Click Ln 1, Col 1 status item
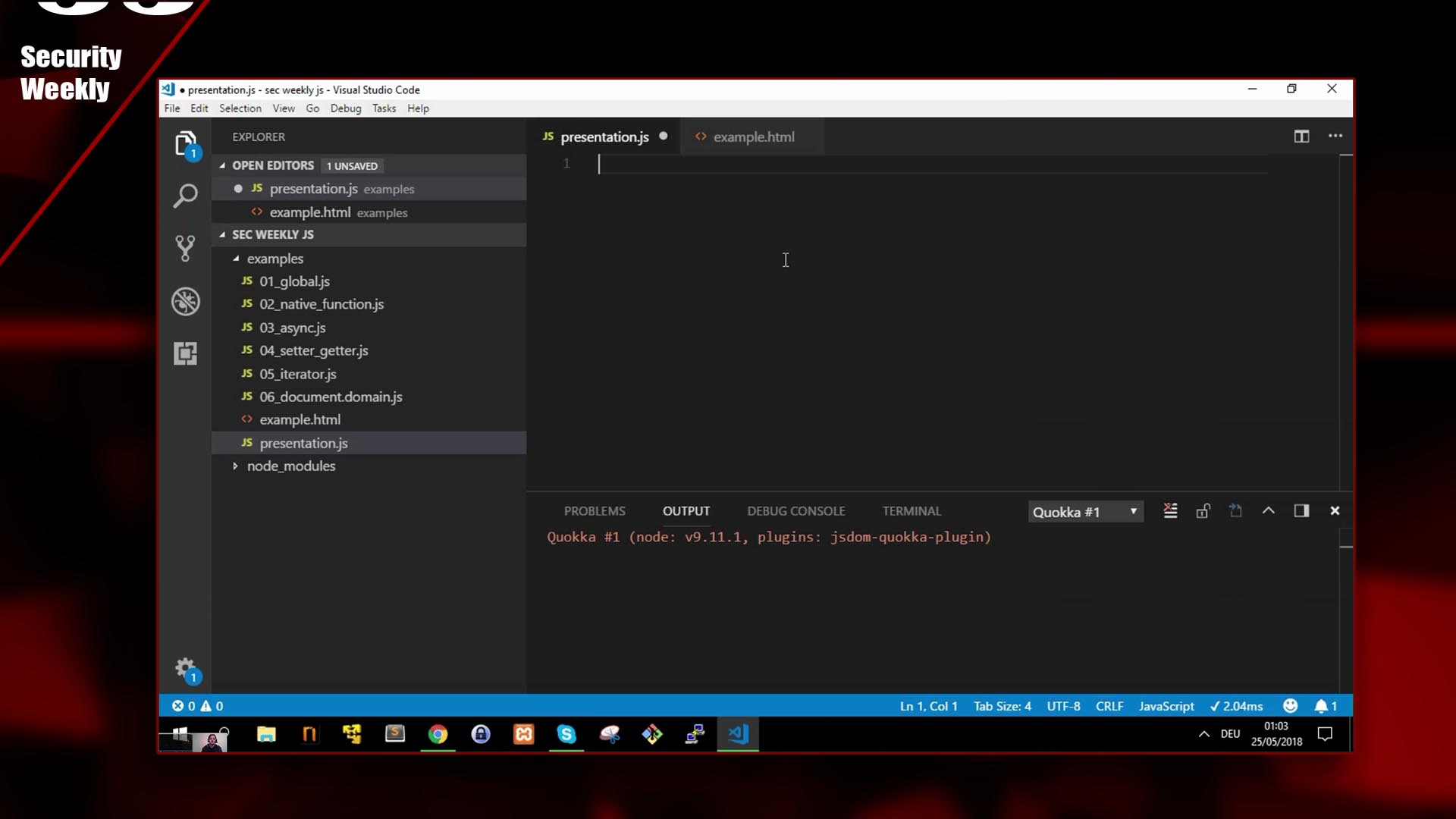Image resolution: width=1456 pixels, height=819 pixels. click(x=928, y=706)
